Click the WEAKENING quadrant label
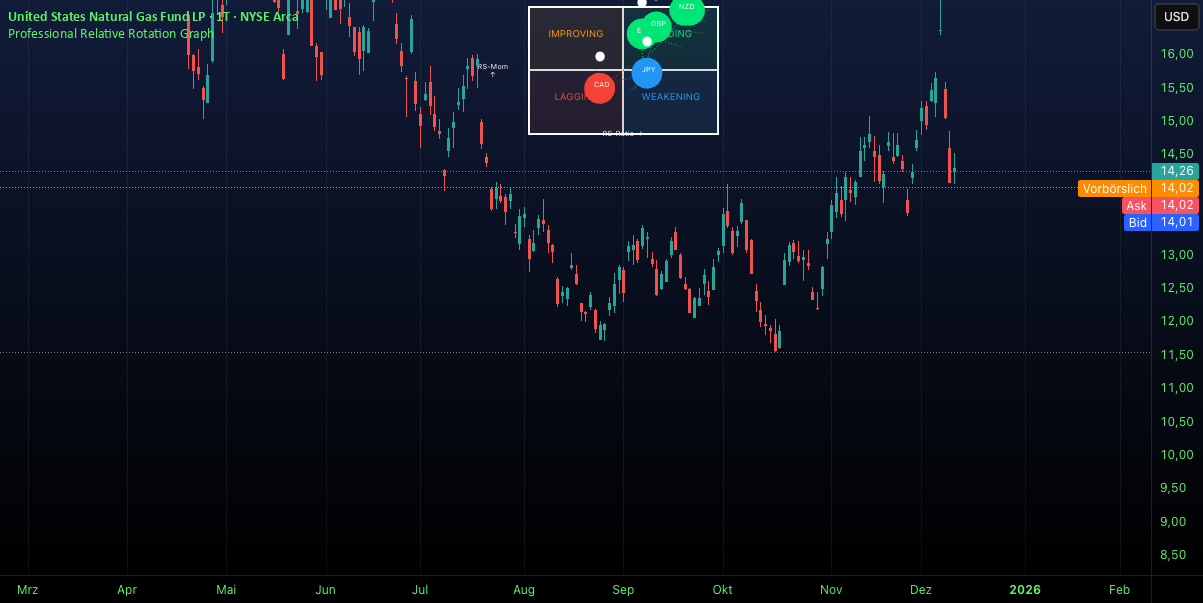 671,97
